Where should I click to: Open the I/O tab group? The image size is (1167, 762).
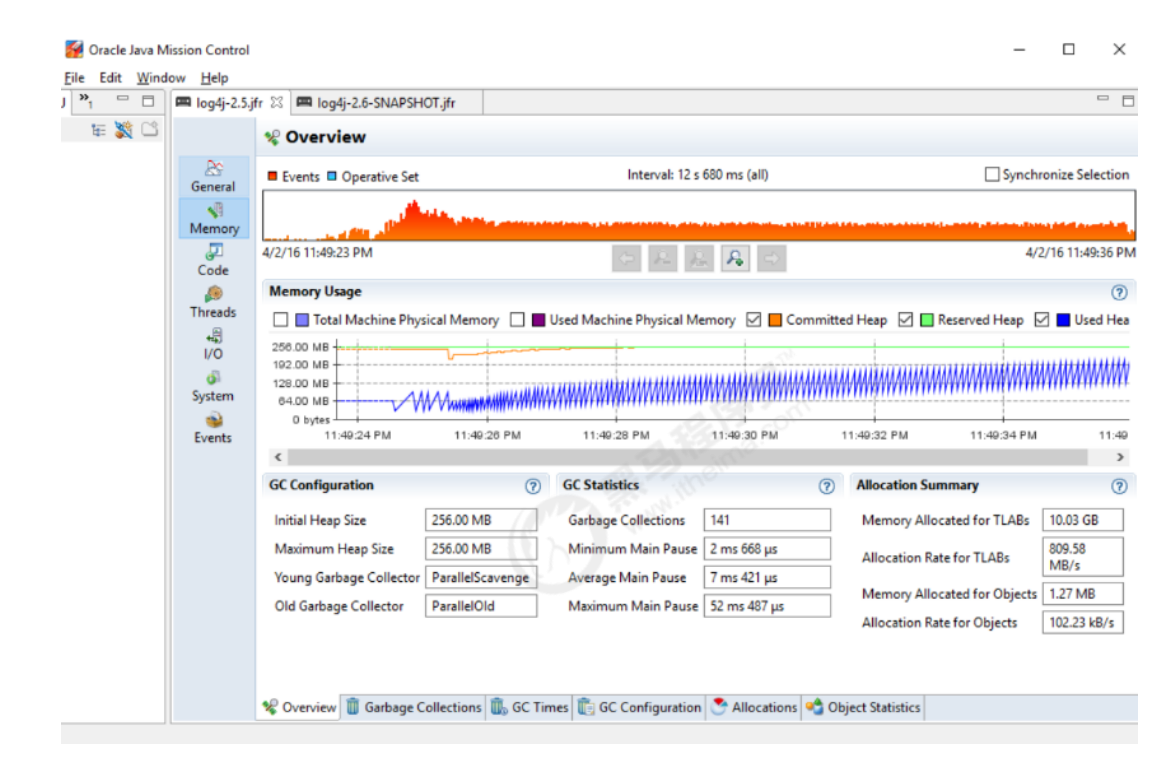click(x=213, y=344)
